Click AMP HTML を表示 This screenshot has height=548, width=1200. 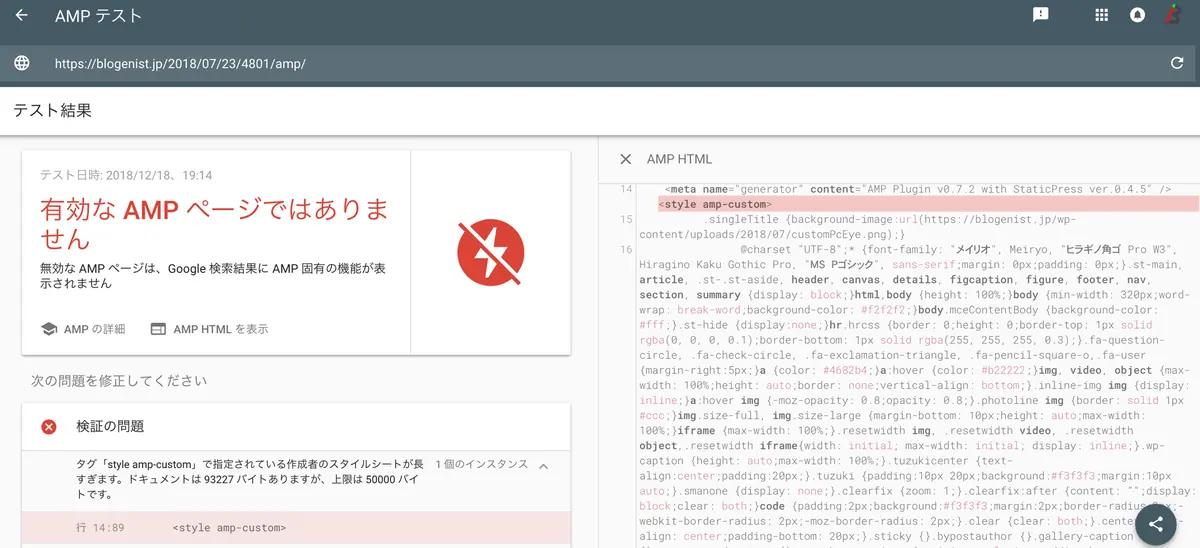(209, 329)
